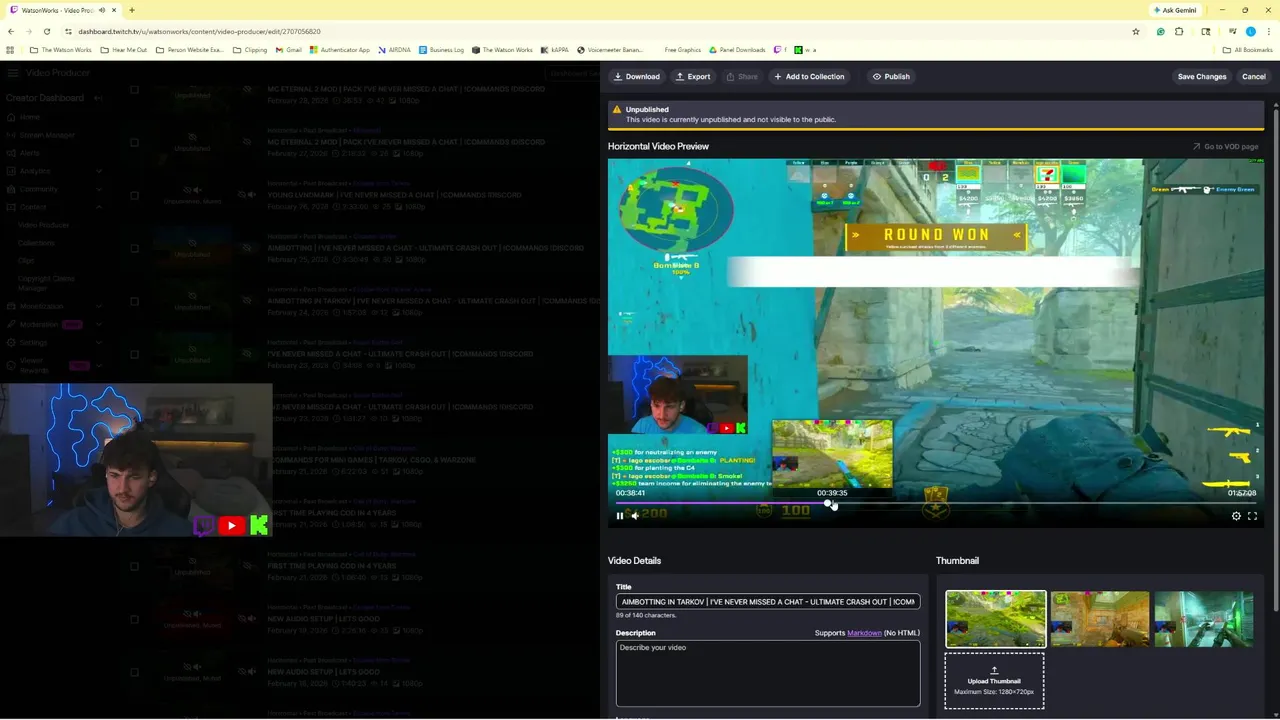Open the player settings gear
Viewport: 1280px width, 720px height.
click(1236, 516)
